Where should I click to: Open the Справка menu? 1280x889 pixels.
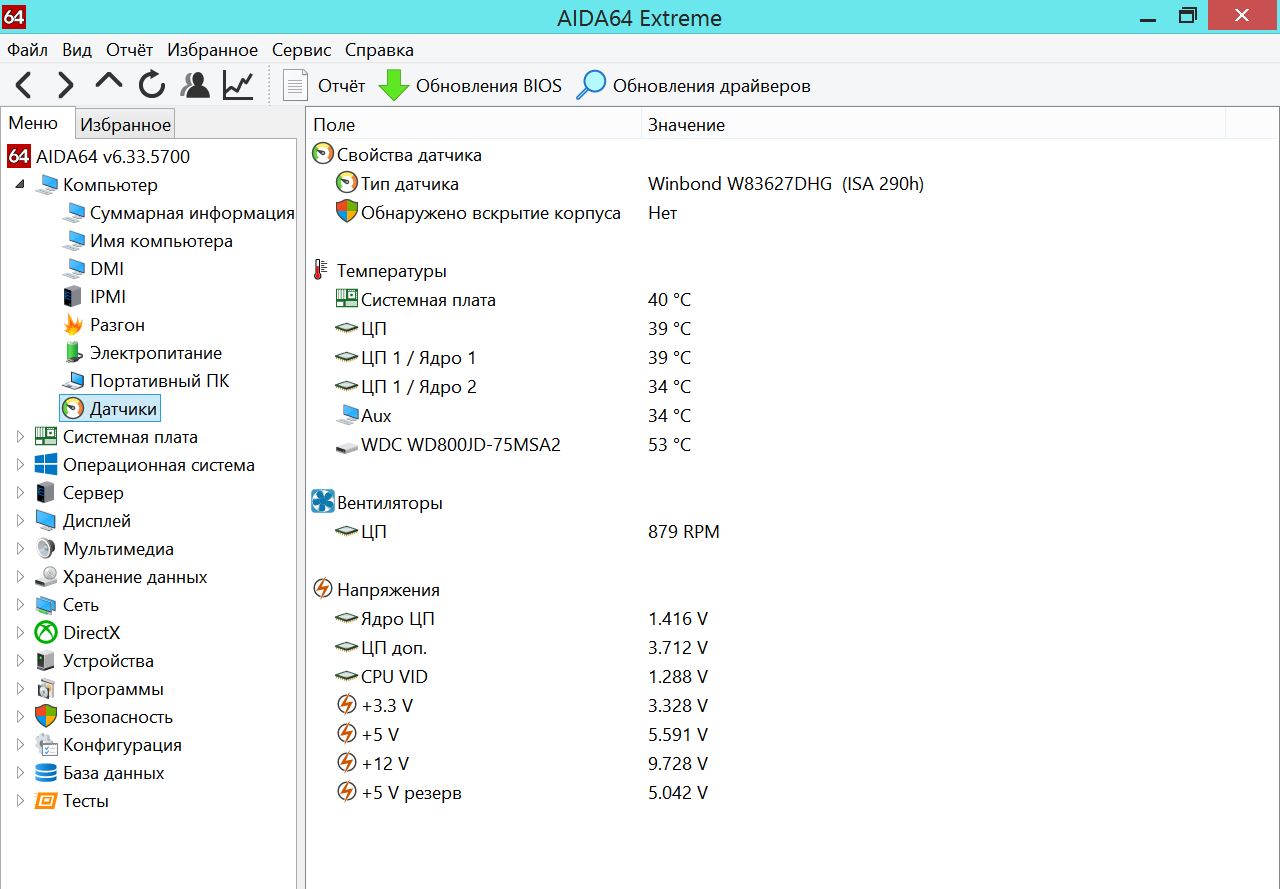point(379,50)
